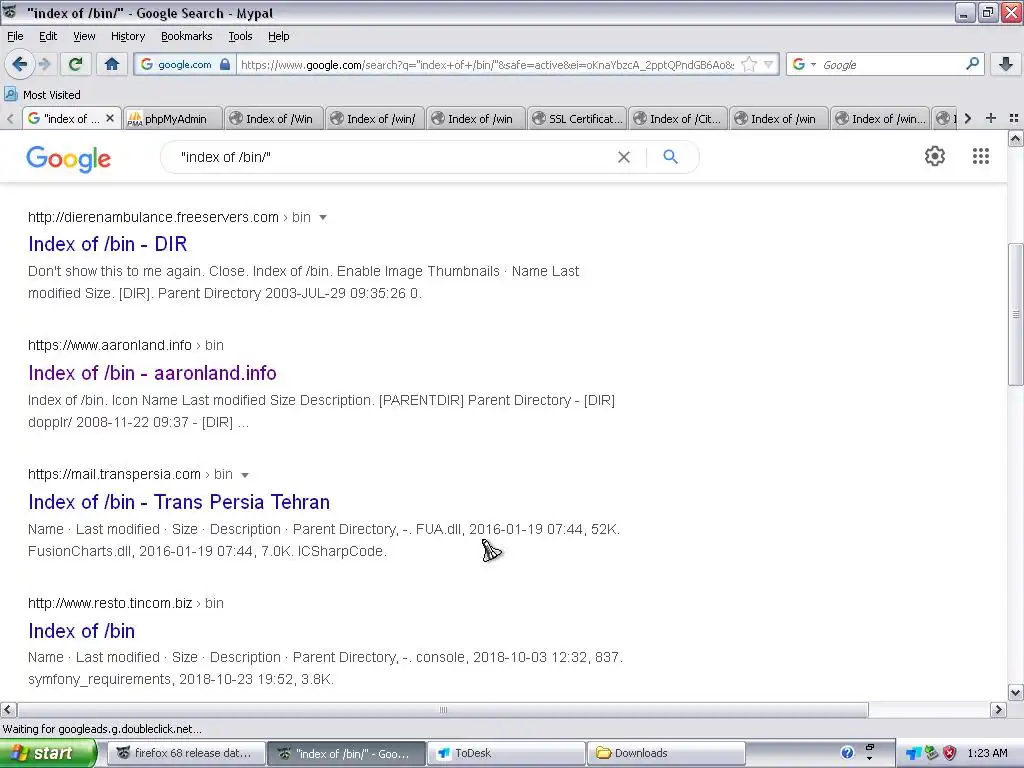This screenshot has height=768, width=1024.
Task: Open the 'Index of /bin - DIR' result
Action: (108, 244)
